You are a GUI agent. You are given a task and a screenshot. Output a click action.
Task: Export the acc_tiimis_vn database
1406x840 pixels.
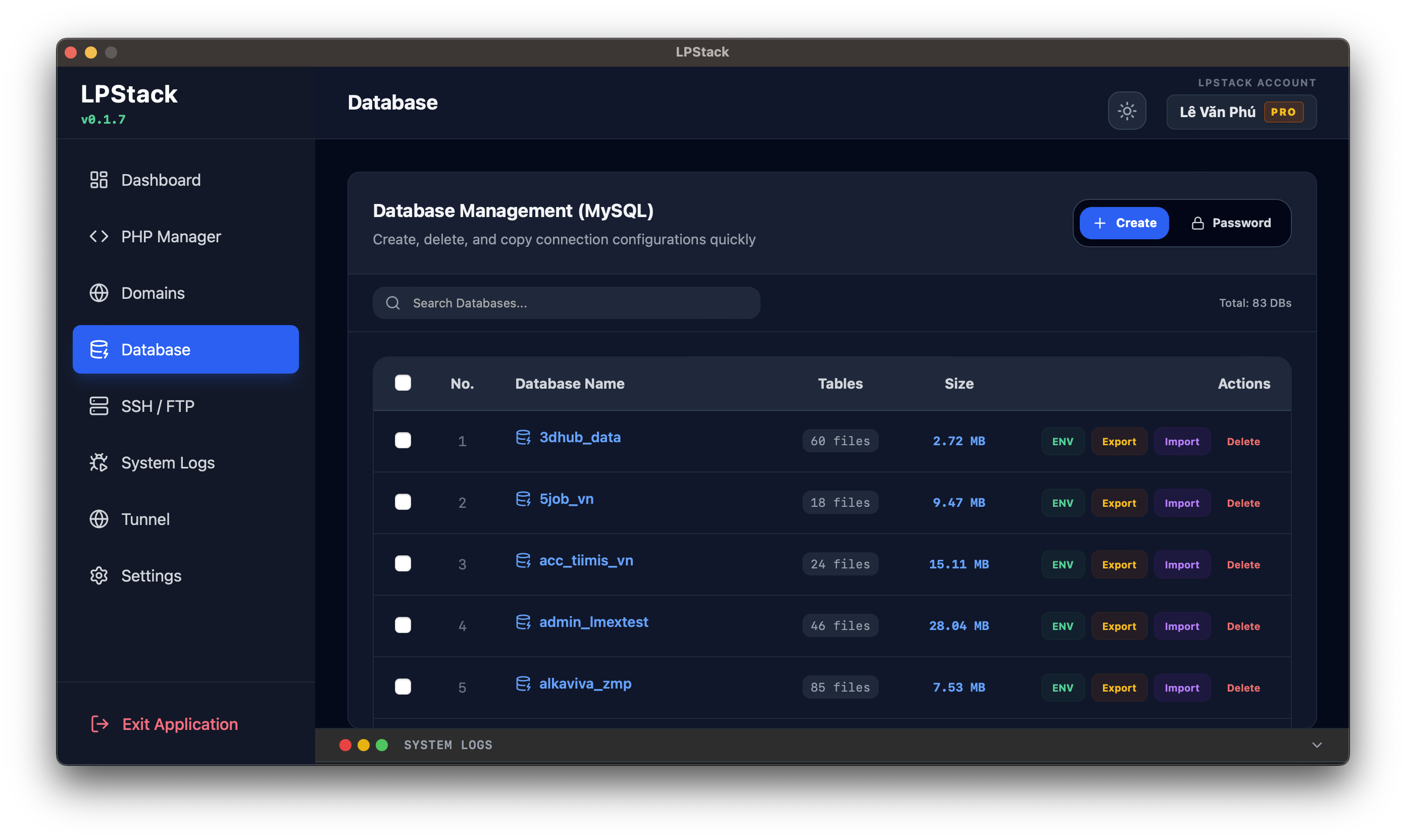(1119, 564)
